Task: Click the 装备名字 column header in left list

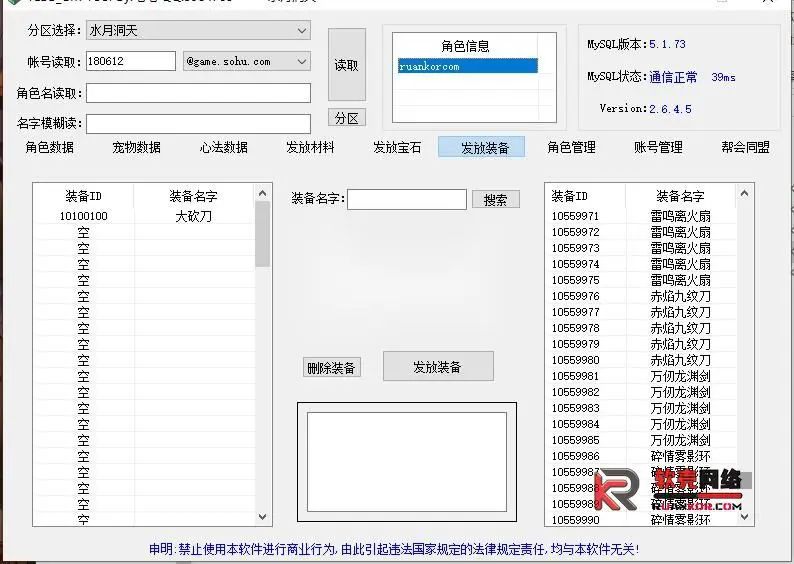Action: pyautogui.click(x=193, y=196)
